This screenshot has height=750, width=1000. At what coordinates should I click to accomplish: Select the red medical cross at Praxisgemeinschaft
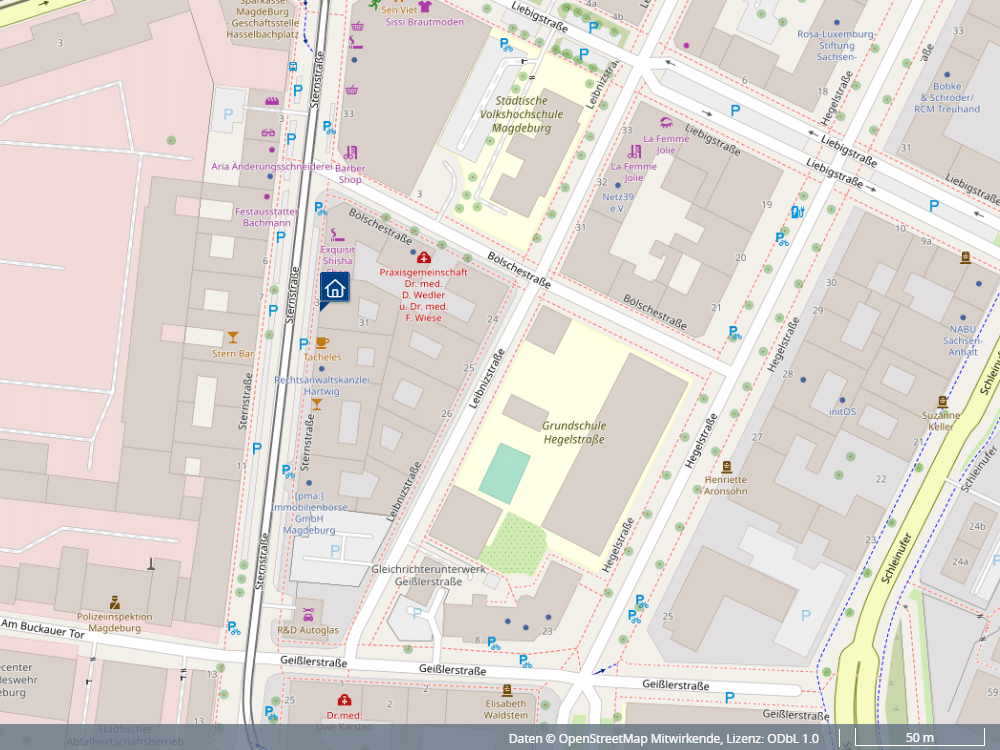423,258
